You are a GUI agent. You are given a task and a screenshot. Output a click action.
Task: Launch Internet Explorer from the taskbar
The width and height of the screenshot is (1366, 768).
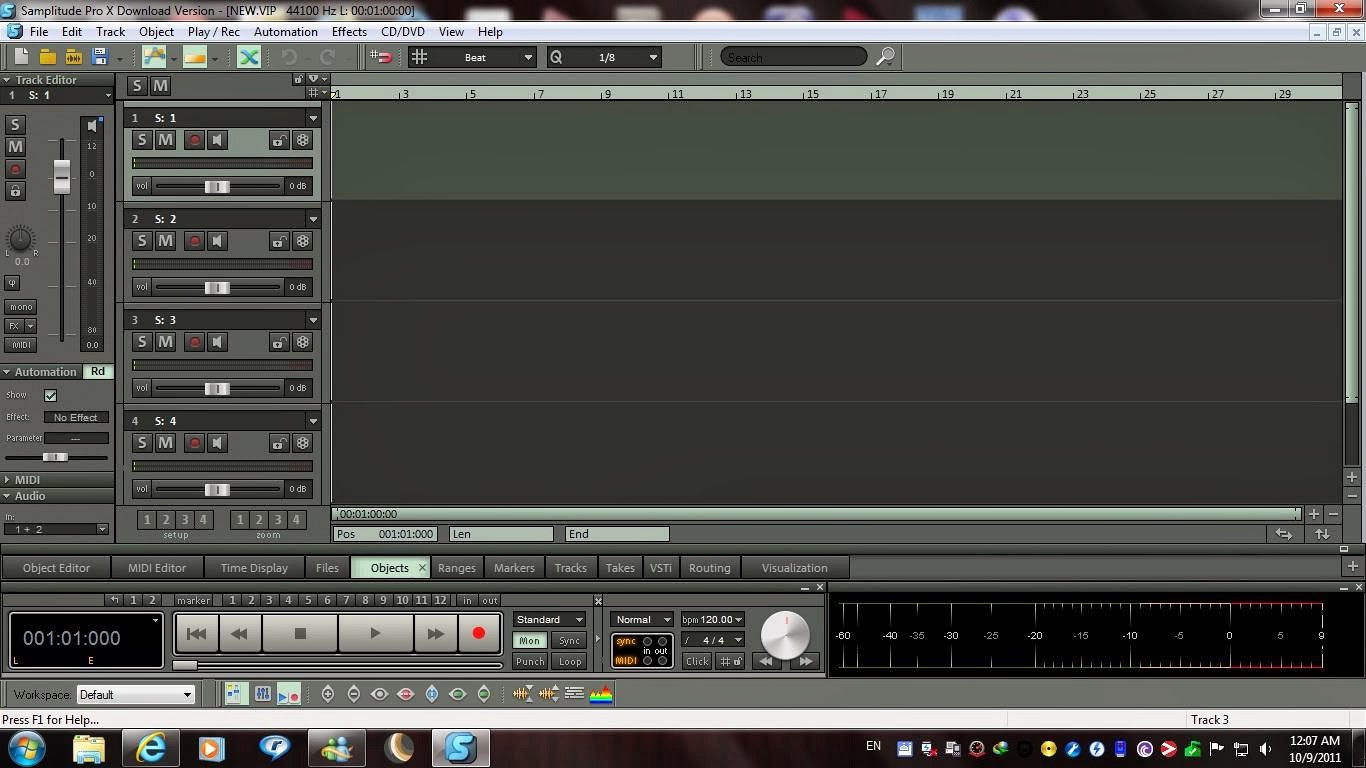pos(151,747)
